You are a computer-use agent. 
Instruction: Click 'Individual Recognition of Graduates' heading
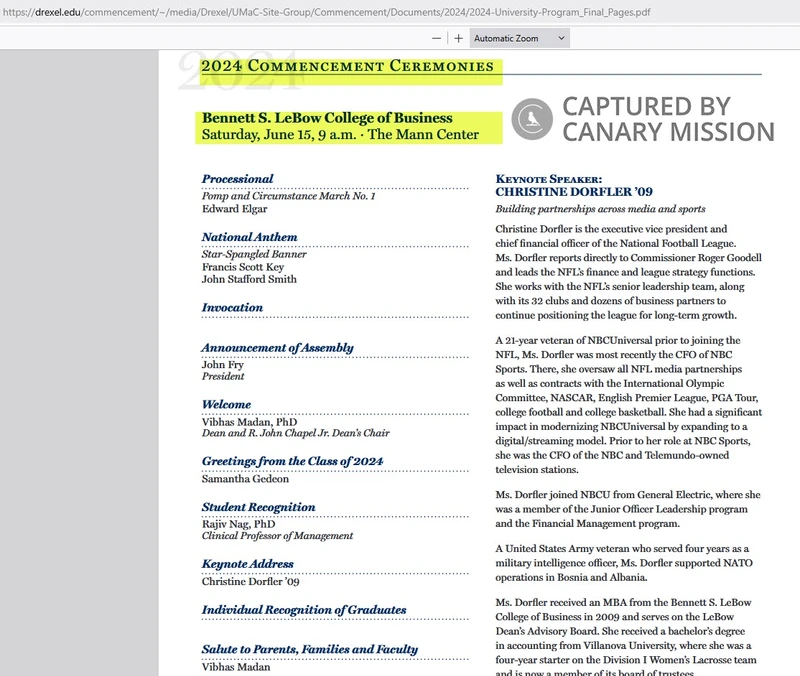click(x=304, y=610)
